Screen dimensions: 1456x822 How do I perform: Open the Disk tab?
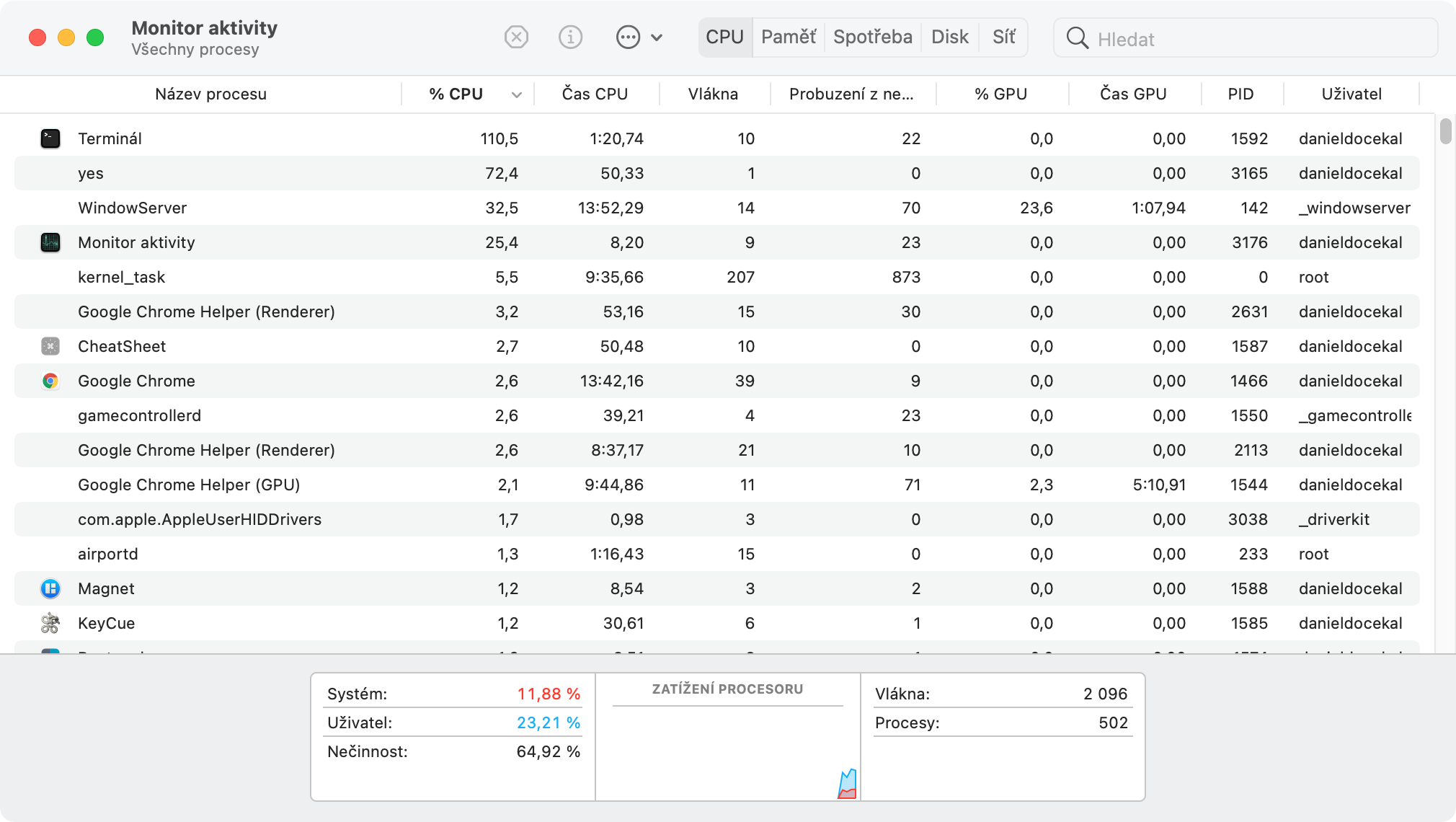pos(949,37)
